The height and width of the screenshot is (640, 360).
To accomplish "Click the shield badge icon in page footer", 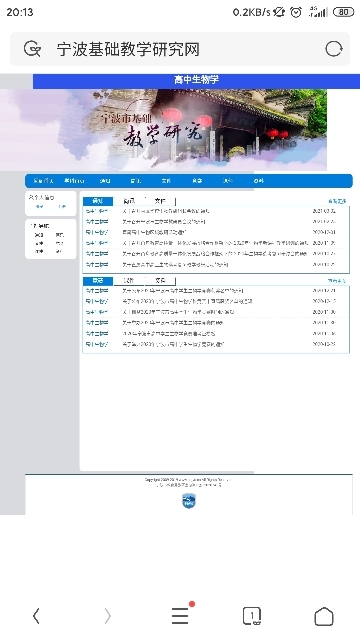I will point(189,501).
